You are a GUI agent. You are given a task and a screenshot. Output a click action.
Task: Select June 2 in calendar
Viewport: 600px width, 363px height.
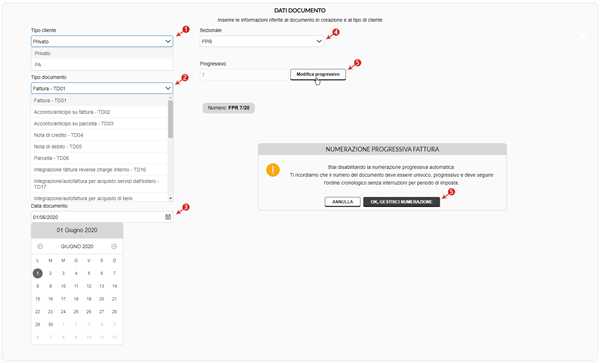51,273
